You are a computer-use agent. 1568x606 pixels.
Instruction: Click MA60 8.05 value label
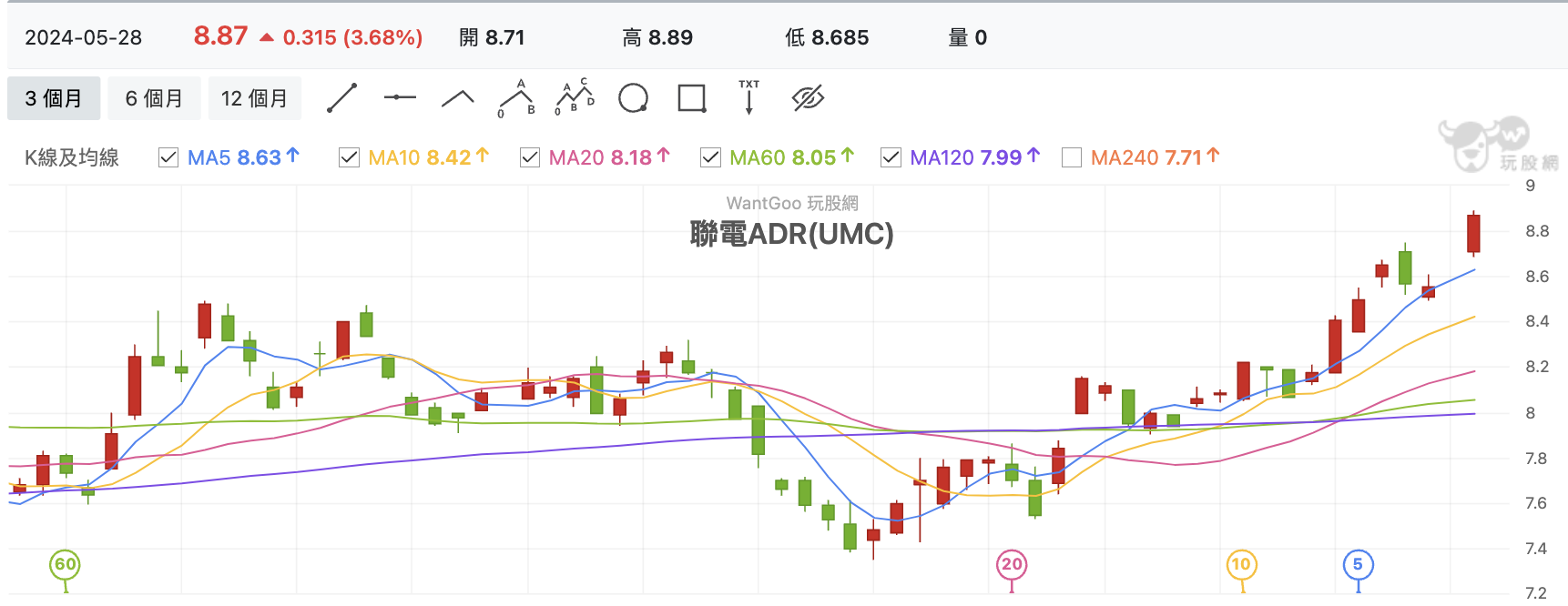(791, 157)
